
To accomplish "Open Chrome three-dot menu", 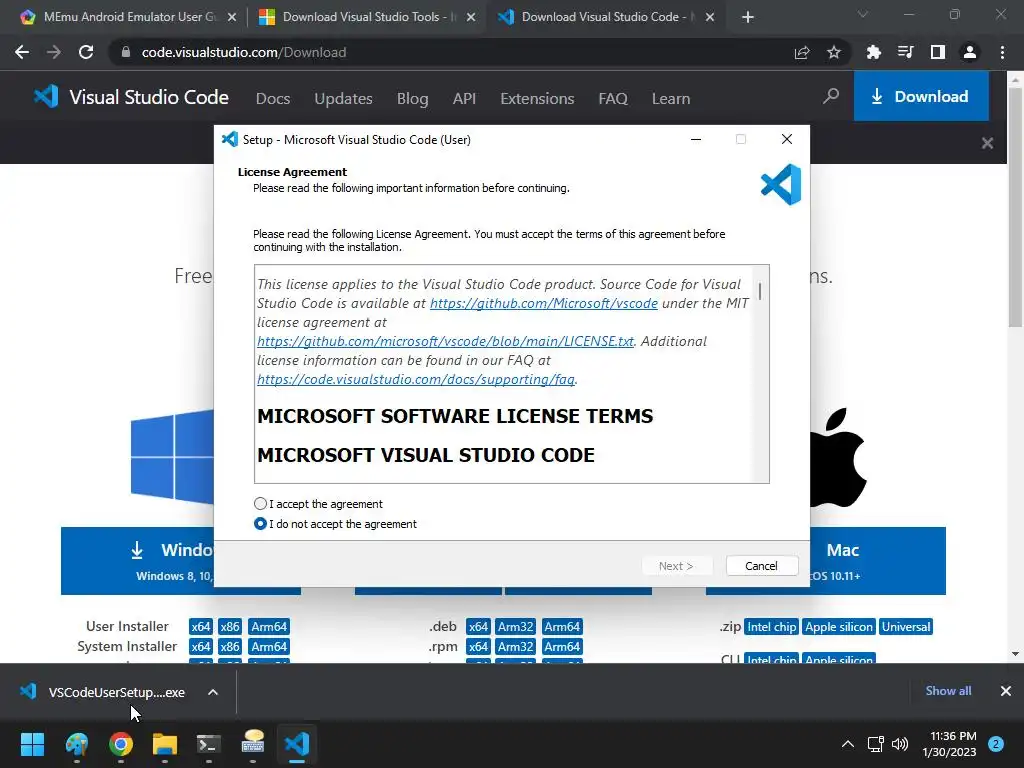I will click(1002, 52).
